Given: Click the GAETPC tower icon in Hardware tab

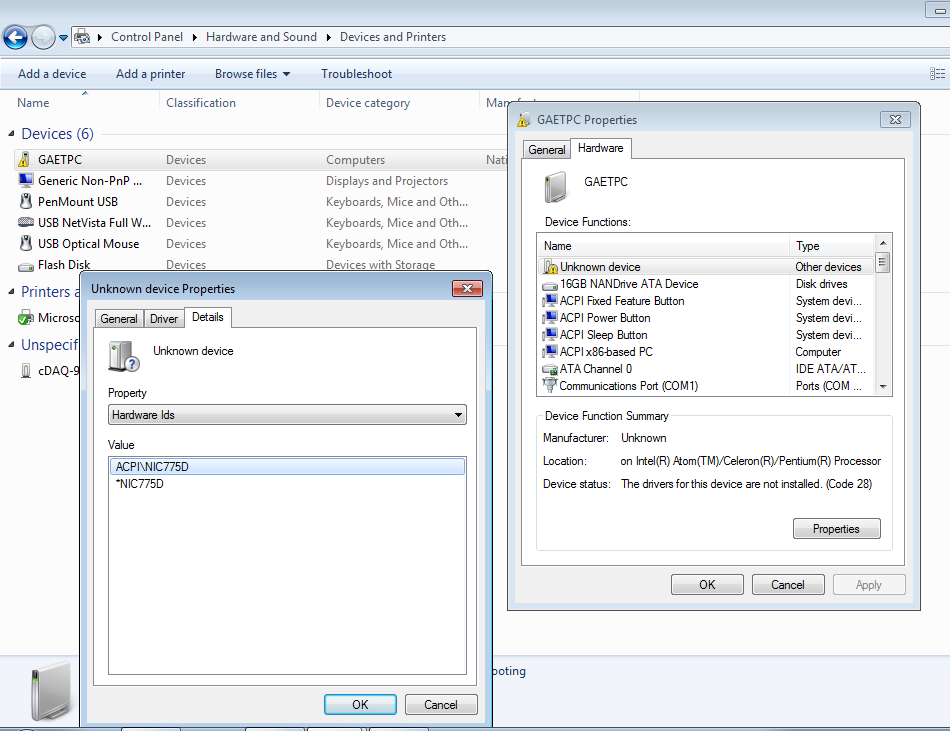Looking at the screenshot, I should [555, 187].
